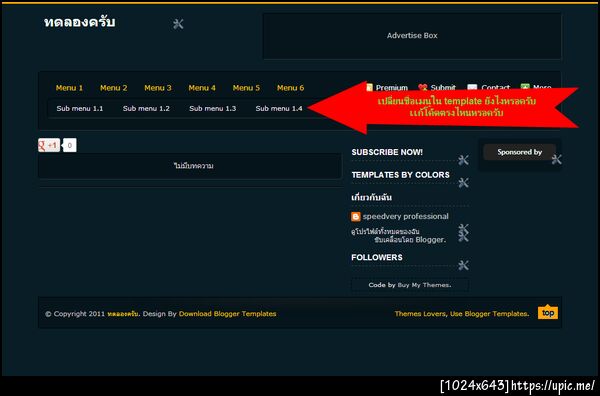Click the envelope Contact icon

coord(472,88)
